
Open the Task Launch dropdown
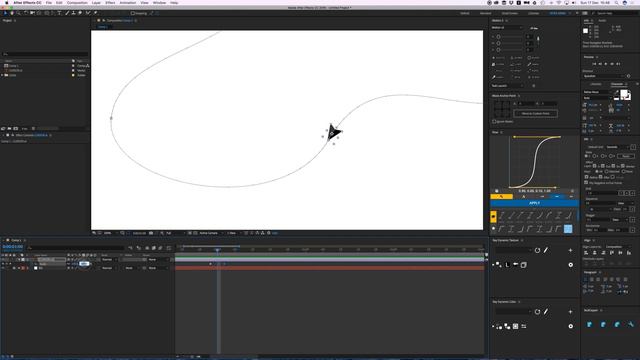click(x=507, y=86)
